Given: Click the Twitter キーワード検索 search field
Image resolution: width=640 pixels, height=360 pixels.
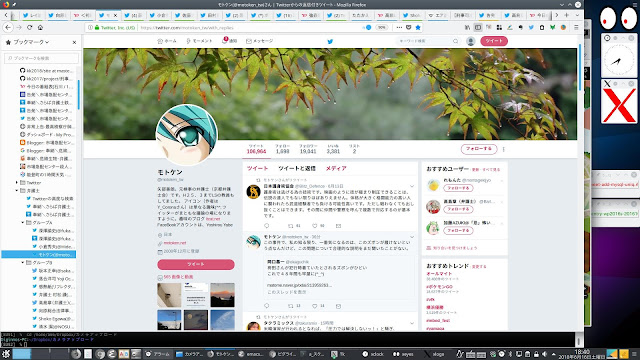Looking at the screenshot, I should (x=428, y=41).
